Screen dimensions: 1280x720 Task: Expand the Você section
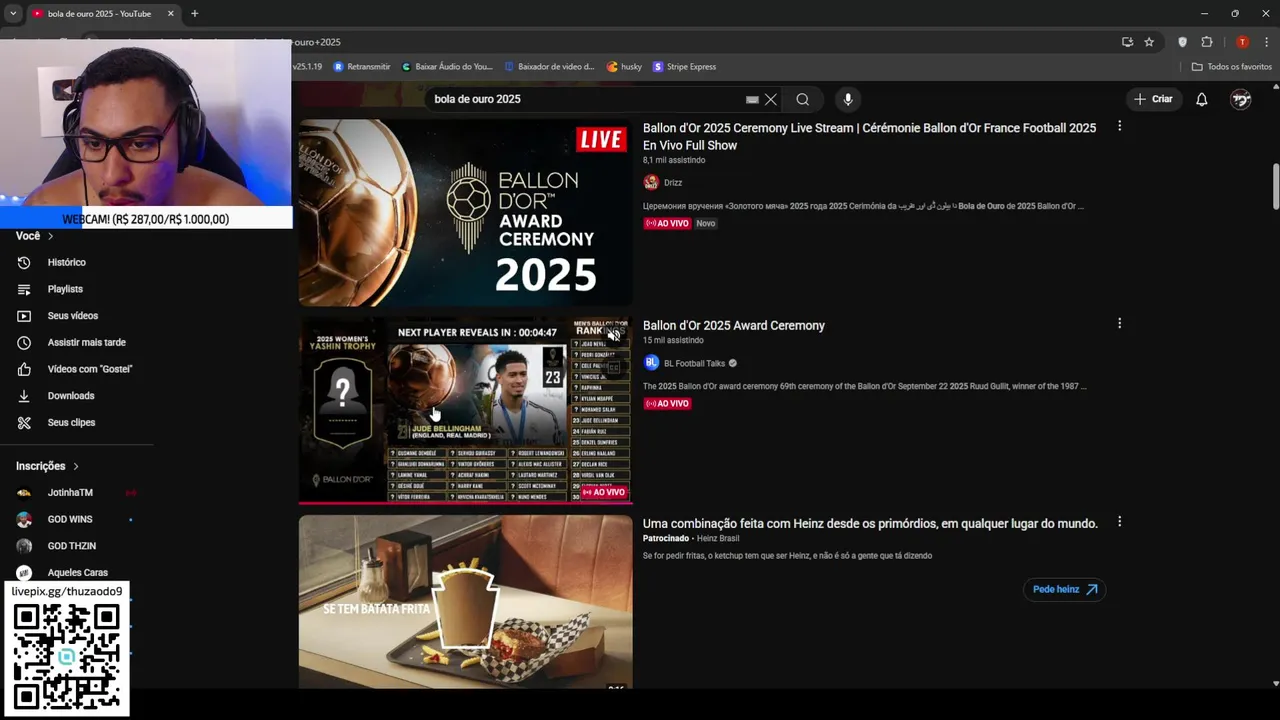[34, 236]
